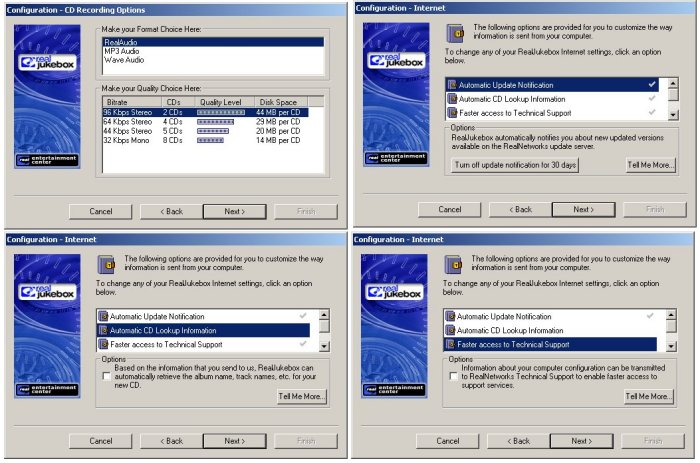
Task: Click the icon beside highlighted Automatic CD Lookup Information
Action: 103,330
